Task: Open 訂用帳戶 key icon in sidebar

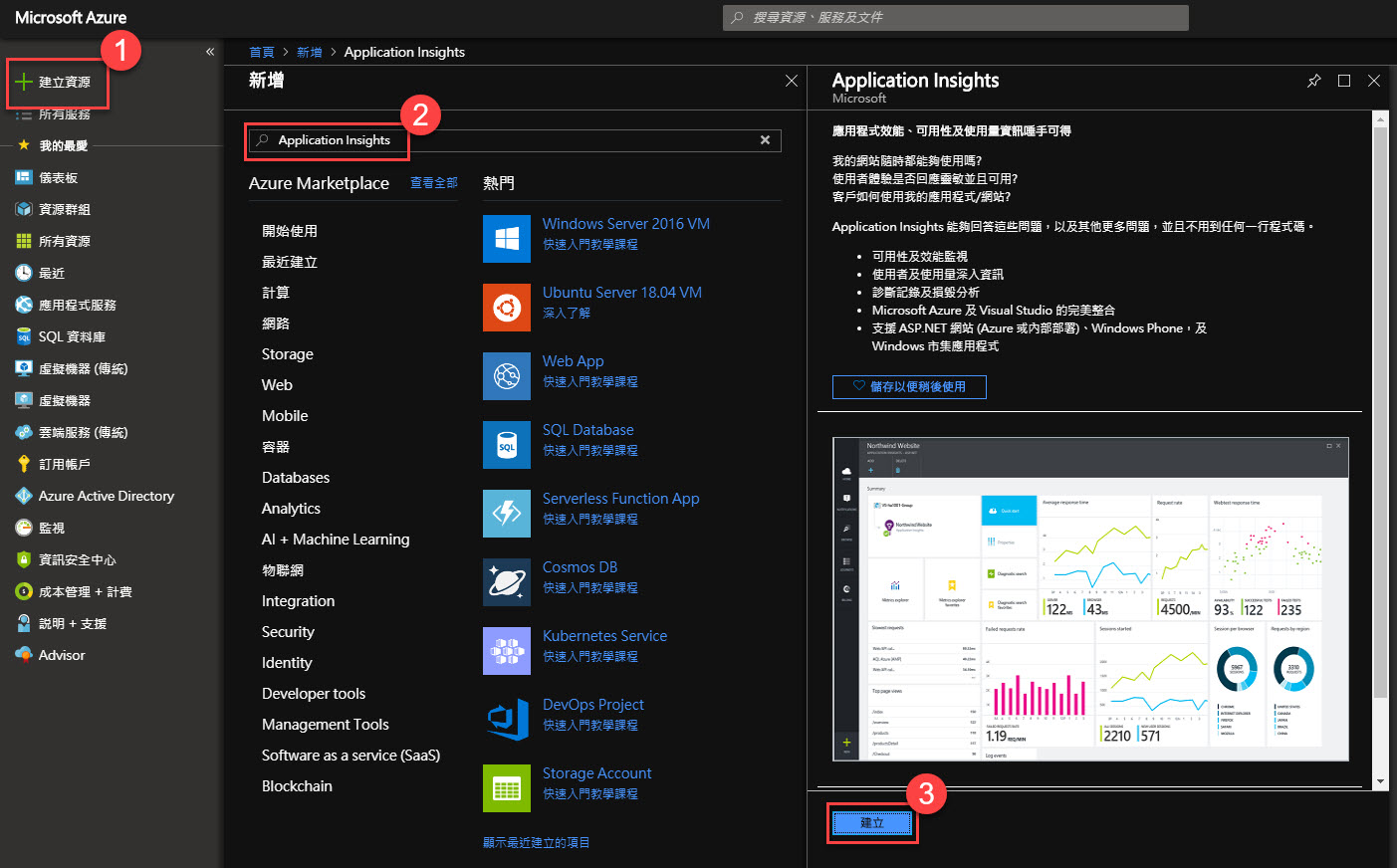Action: tap(24, 464)
